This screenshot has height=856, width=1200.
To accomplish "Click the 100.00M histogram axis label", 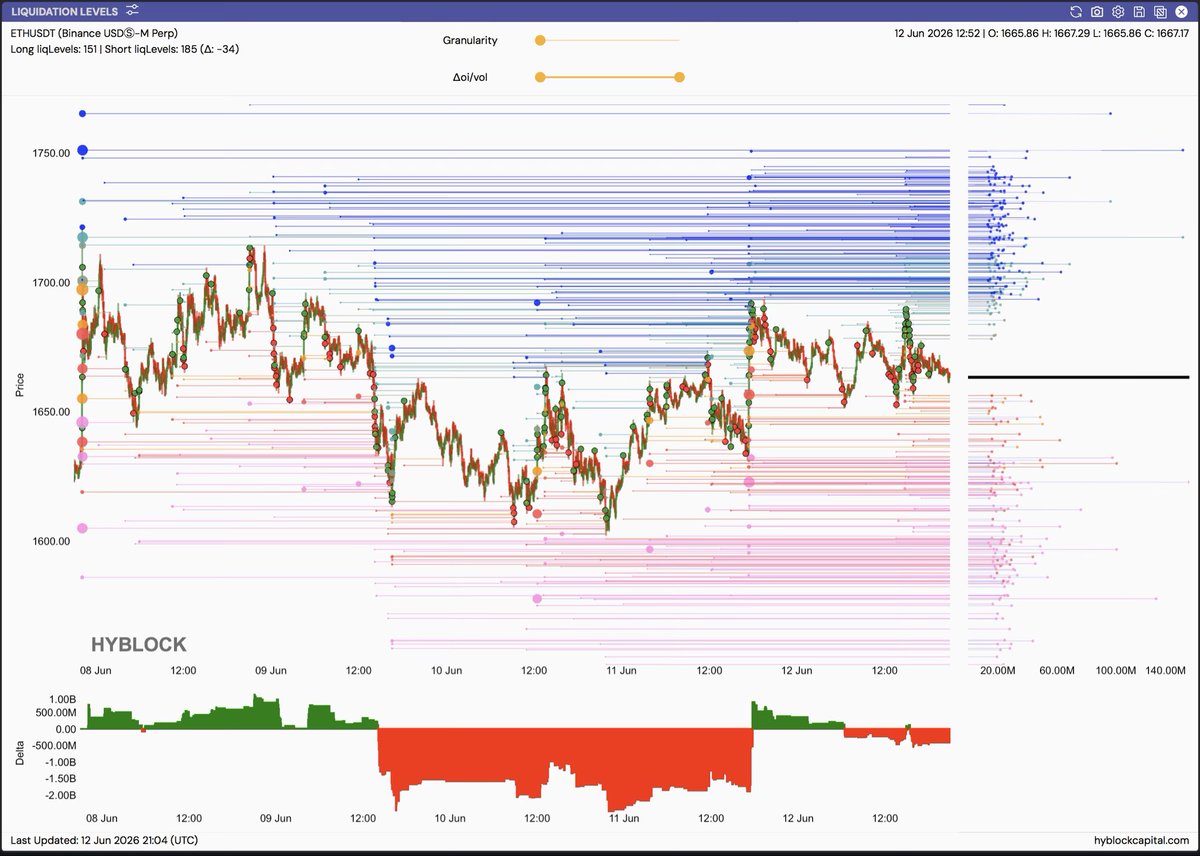I will 1116,670.
